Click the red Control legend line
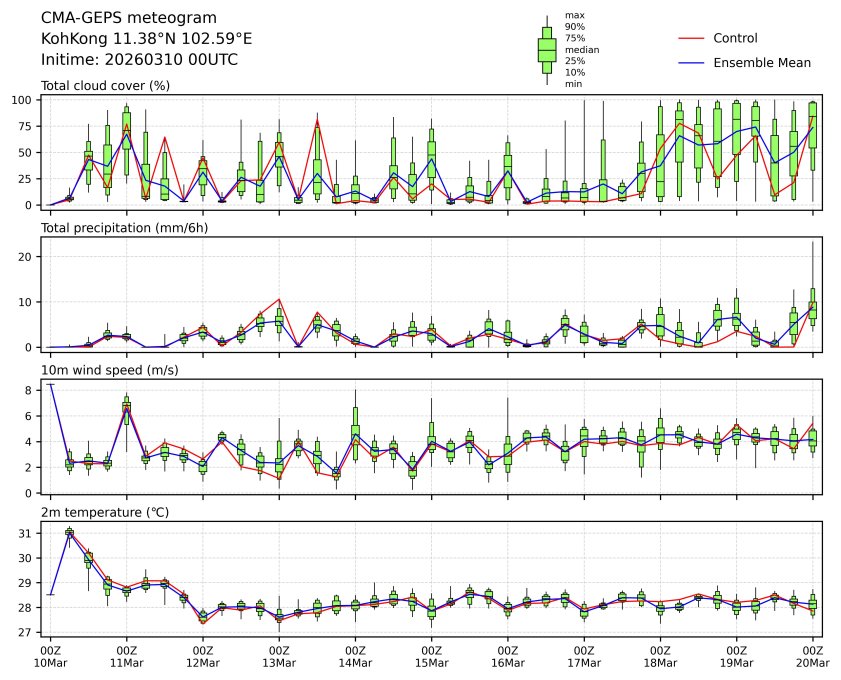841x680 pixels. click(x=693, y=38)
